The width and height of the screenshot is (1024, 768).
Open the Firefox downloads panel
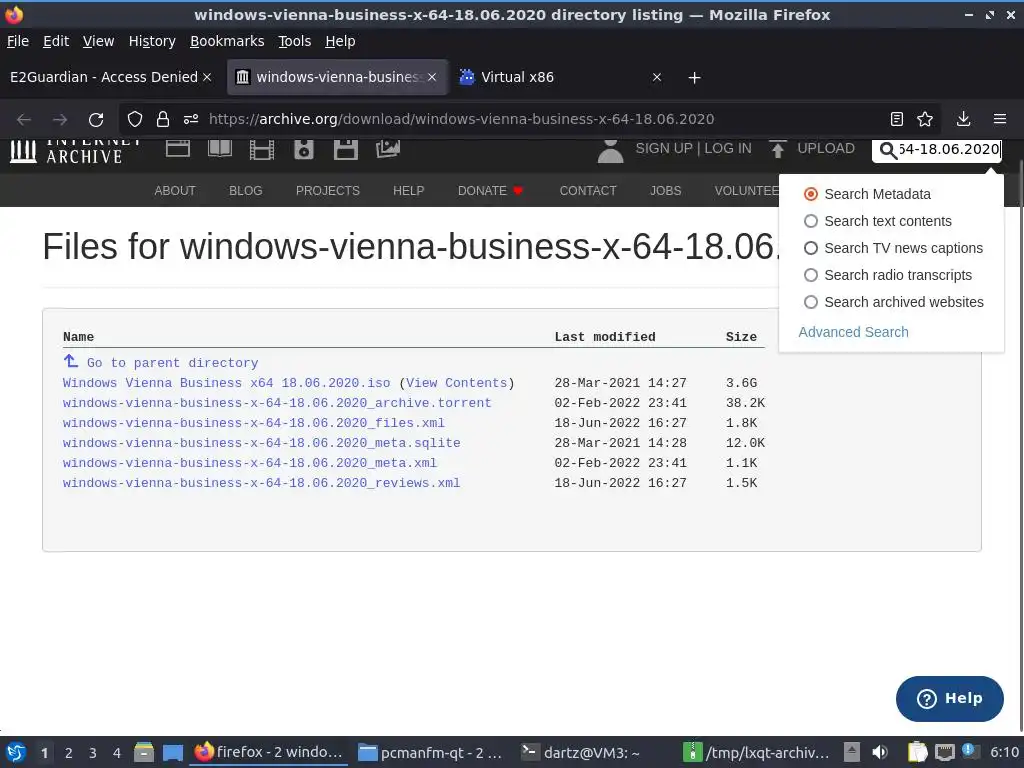click(963, 119)
